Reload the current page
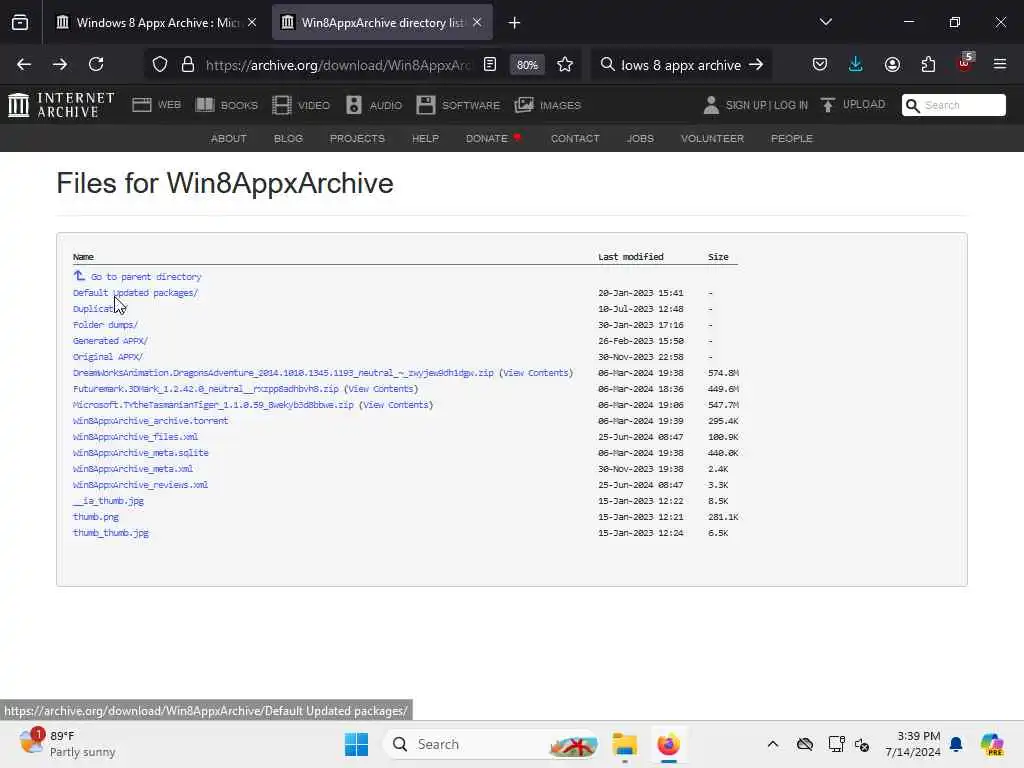Screen dimensions: 1024x768 pyautogui.click(x=96, y=65)
